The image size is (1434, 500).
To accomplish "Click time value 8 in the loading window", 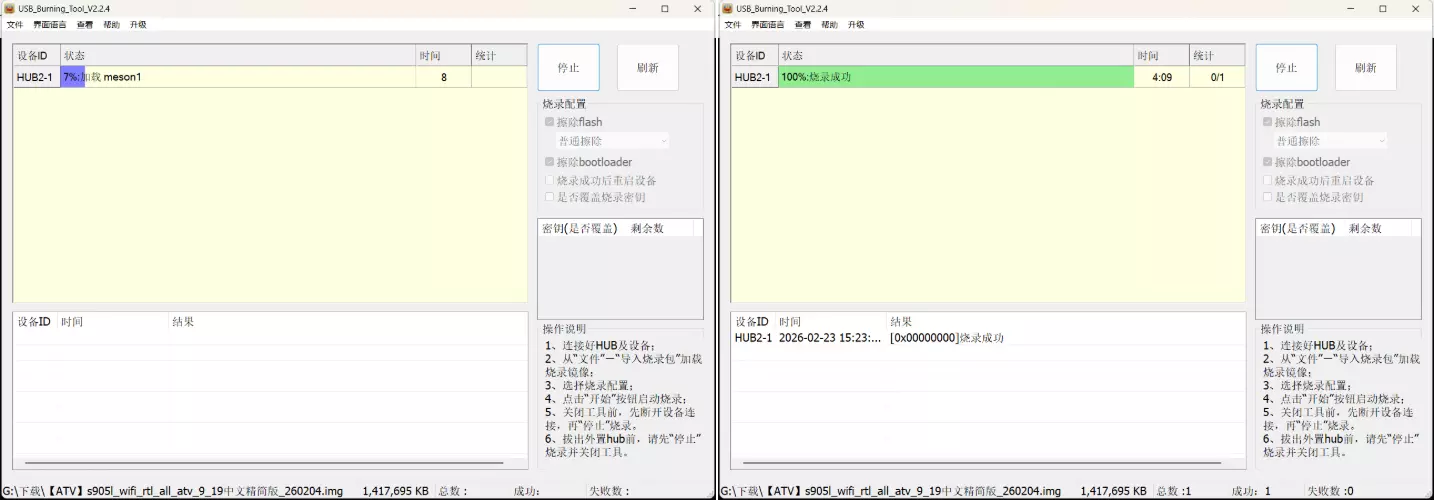I will (x=444, y=77).
